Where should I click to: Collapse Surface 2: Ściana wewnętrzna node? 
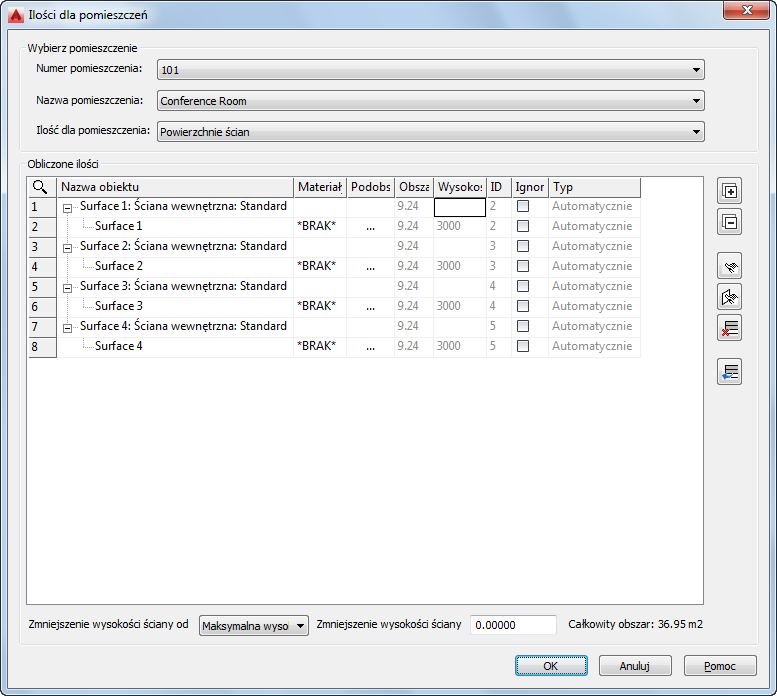67,249
